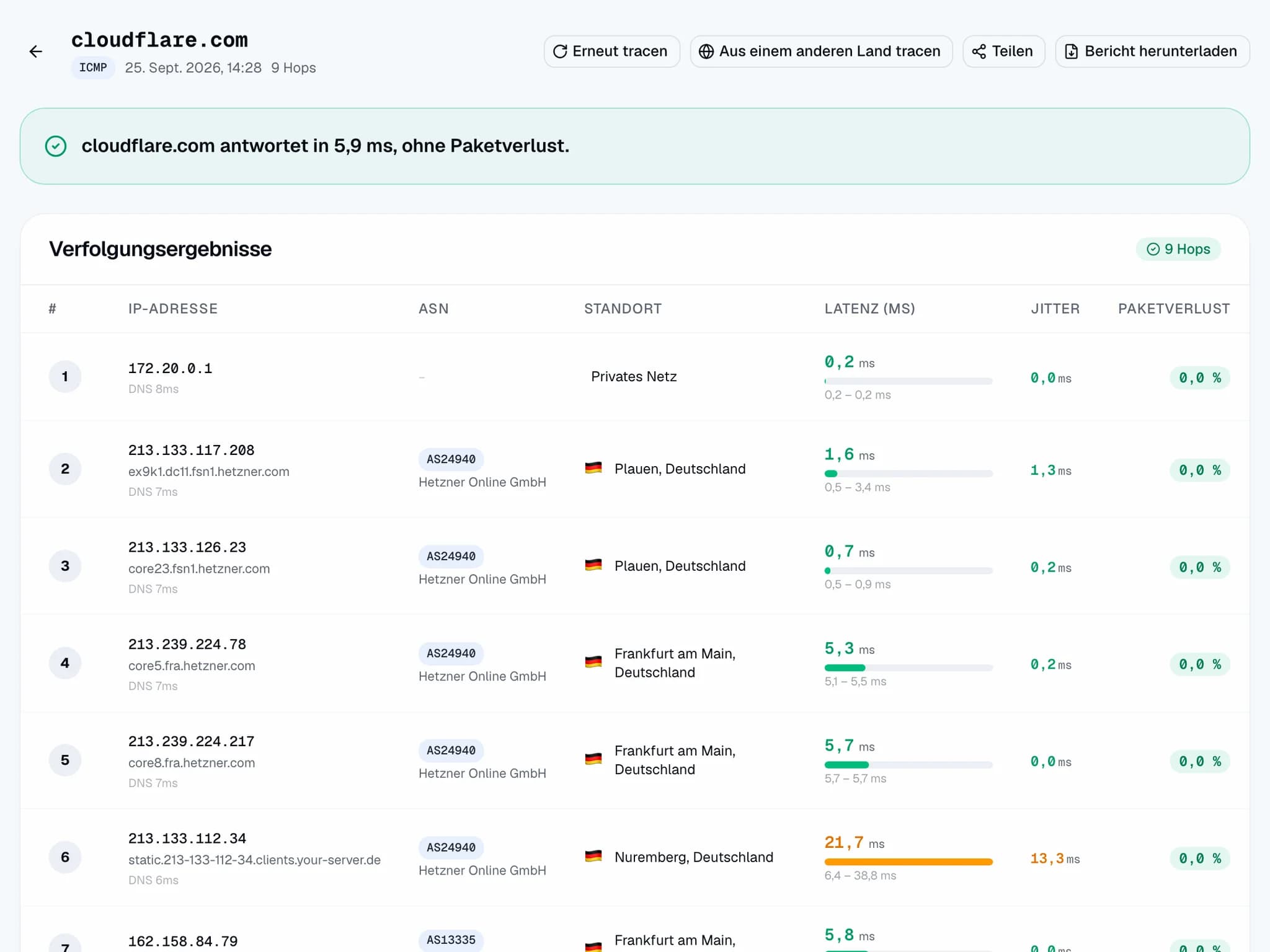Screen dimensions: 1270x952
Task: Click the green success checkmark icon
Action: coord(56,146)
